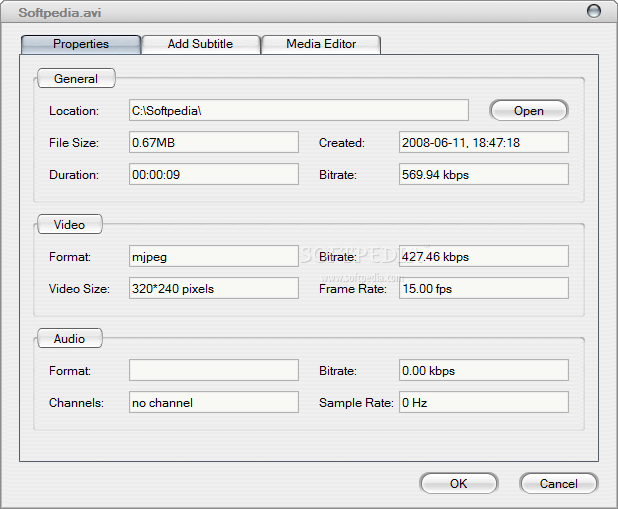Open the Media Editor tab
This screenshot has height=509, width=618.
pyautogui.click(x=321, y=44)
